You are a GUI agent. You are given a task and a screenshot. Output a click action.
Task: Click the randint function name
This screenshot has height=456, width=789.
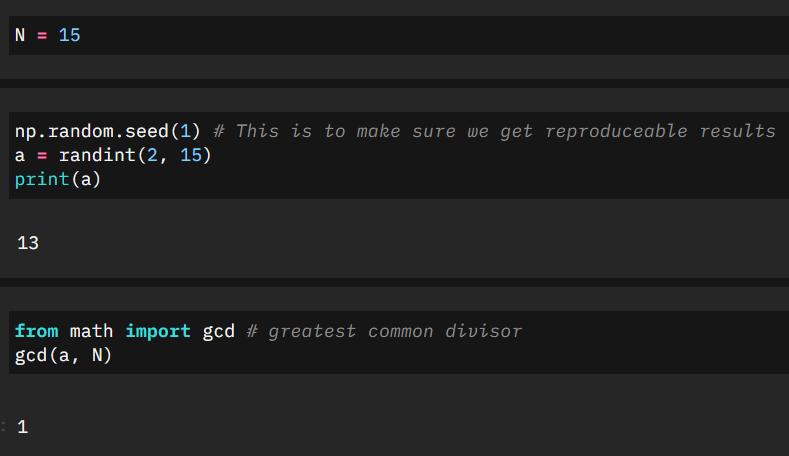pos(97,155)
